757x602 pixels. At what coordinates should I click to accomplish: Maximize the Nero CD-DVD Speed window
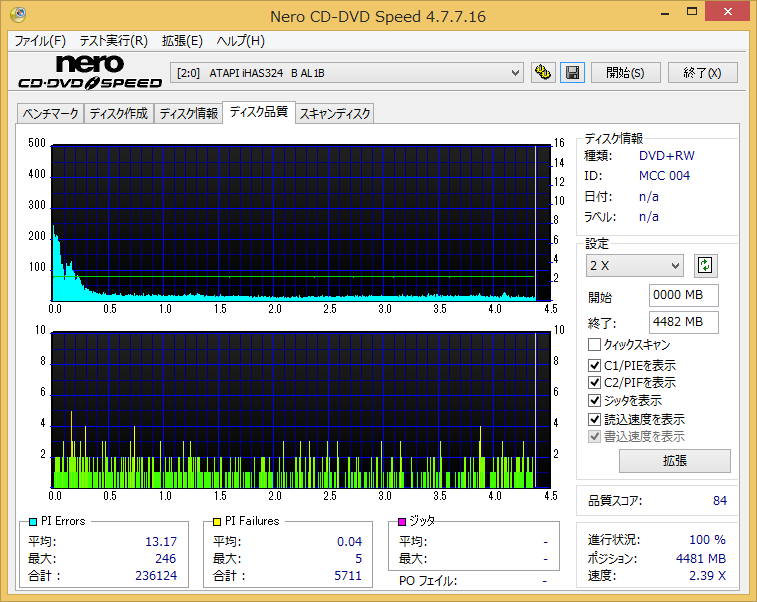point(692,12)
